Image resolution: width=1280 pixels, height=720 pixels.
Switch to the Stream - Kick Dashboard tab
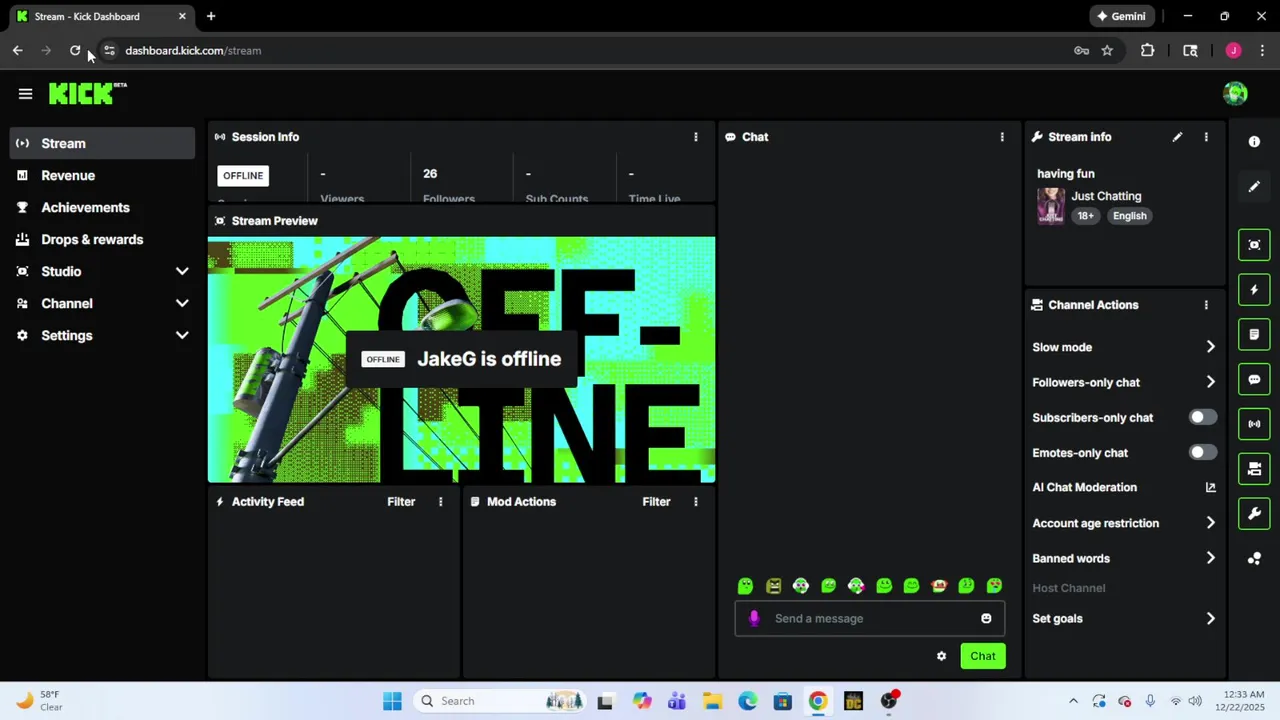click(x=100, y=16)
